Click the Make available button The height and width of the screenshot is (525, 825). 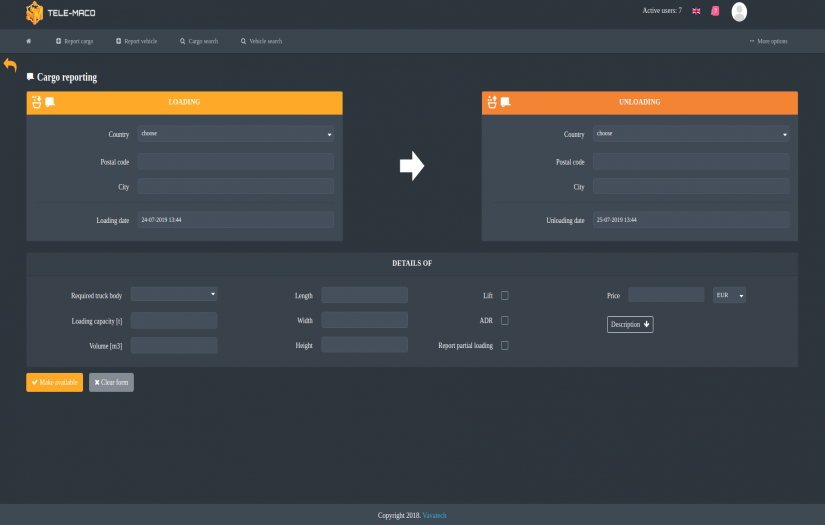tap(55, 382)
